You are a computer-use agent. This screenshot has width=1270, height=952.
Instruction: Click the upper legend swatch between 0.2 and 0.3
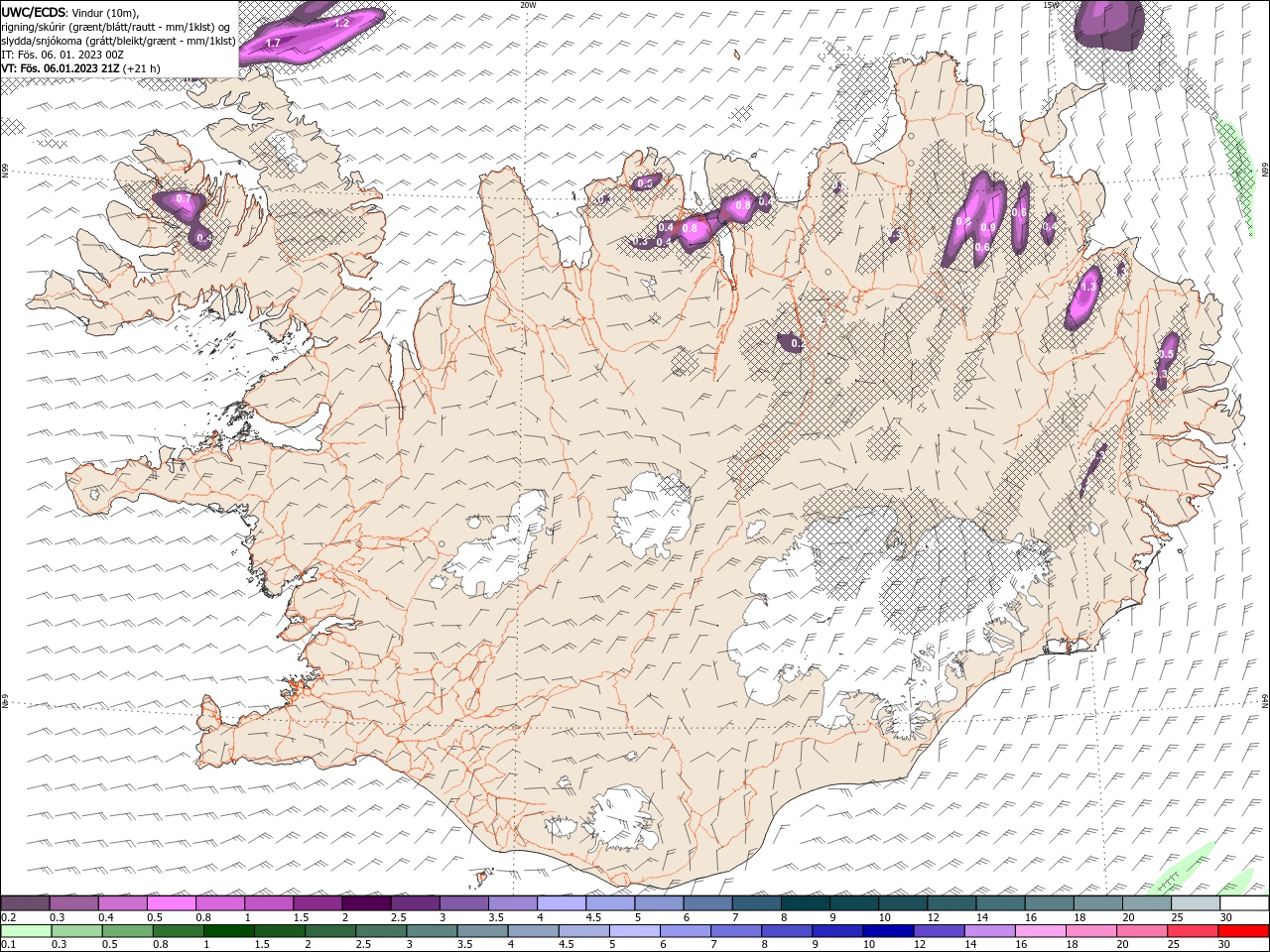pos(25,903)
